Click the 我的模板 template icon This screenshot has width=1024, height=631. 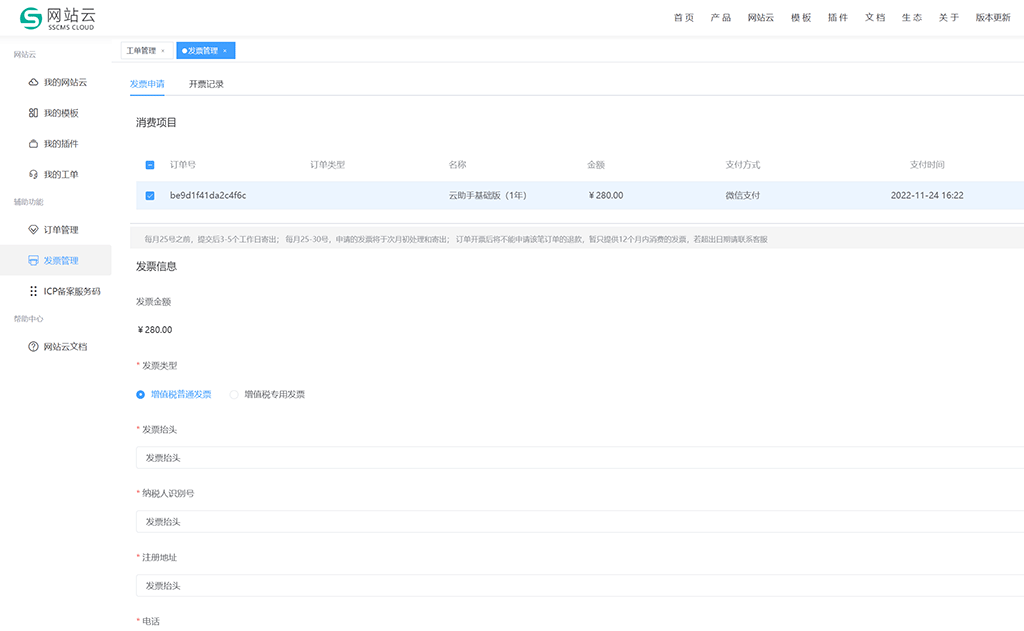pos(33,113)
